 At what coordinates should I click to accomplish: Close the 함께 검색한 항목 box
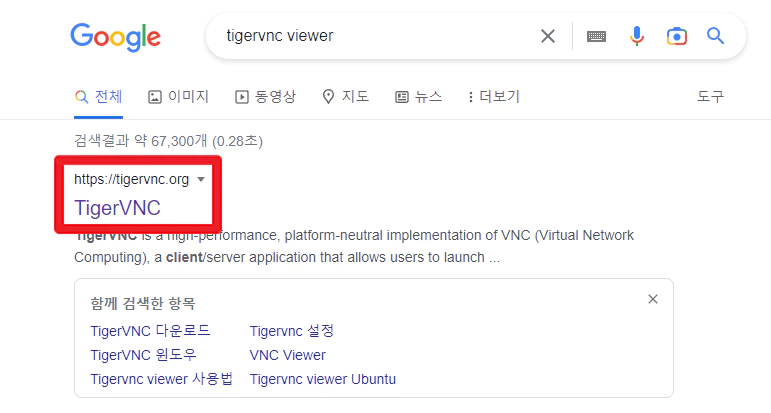pyautogui.click(x=653, y=299)
